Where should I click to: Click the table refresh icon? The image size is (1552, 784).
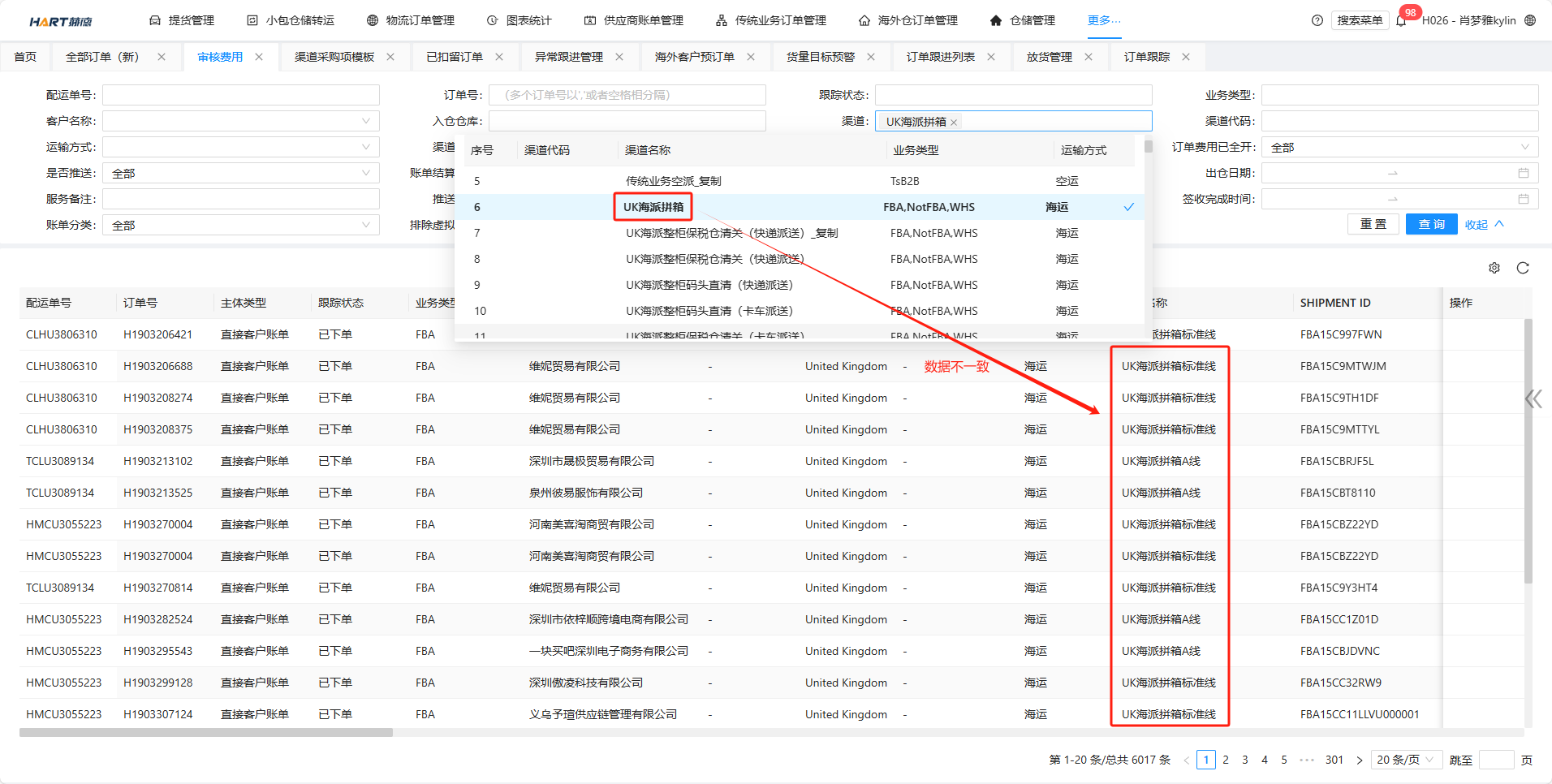[x=1523, y=268]
